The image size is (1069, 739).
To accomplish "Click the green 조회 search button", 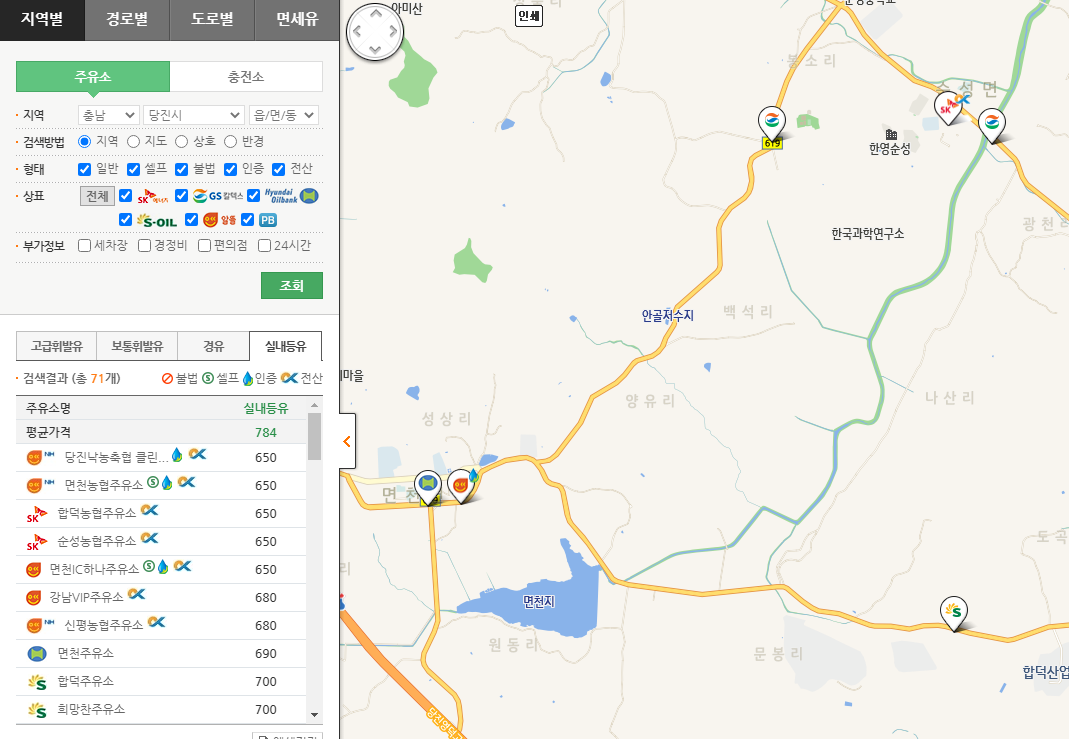I will (x=292, y=286).
